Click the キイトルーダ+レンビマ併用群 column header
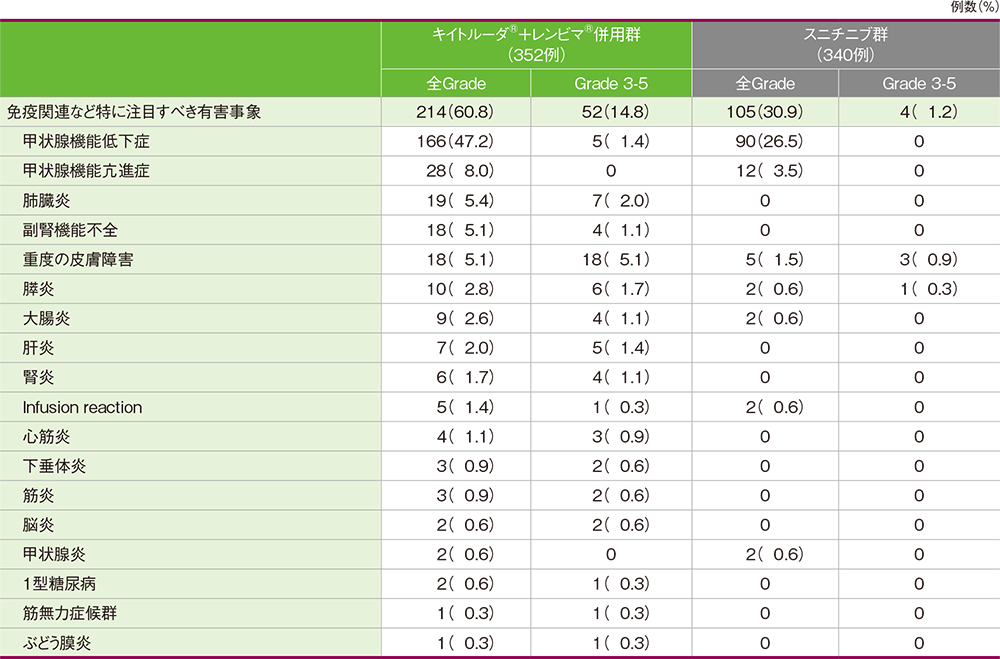This screenshot has width=1000, height=659. (539, 44)
